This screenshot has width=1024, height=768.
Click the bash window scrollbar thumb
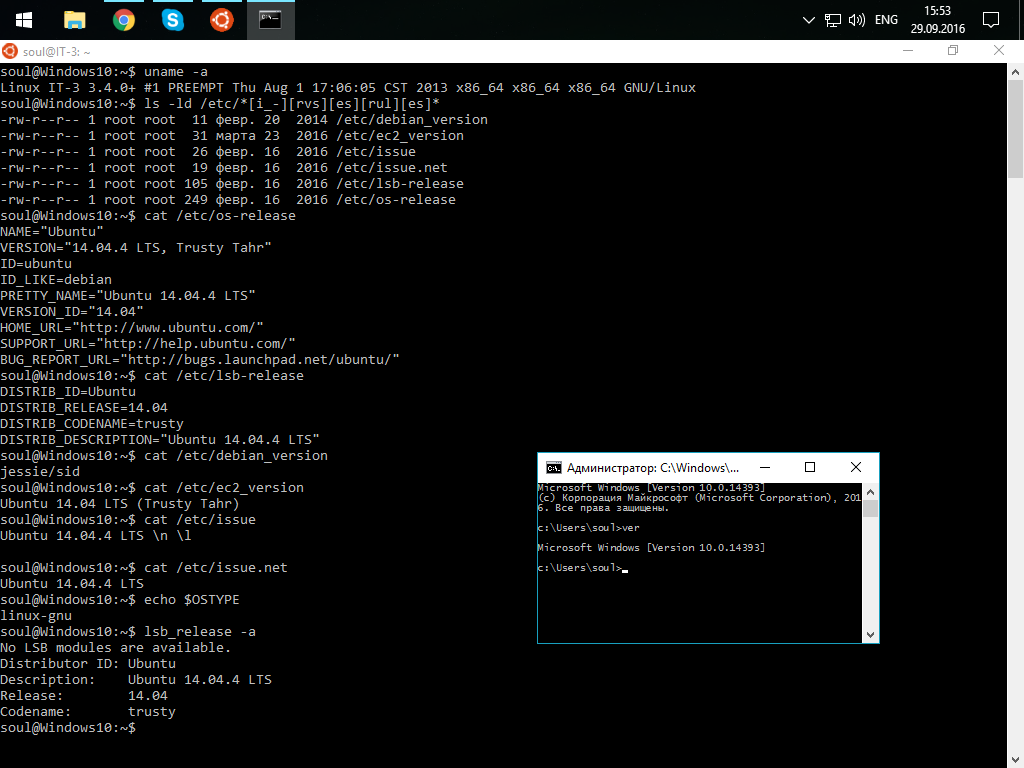coord(1016,129)
